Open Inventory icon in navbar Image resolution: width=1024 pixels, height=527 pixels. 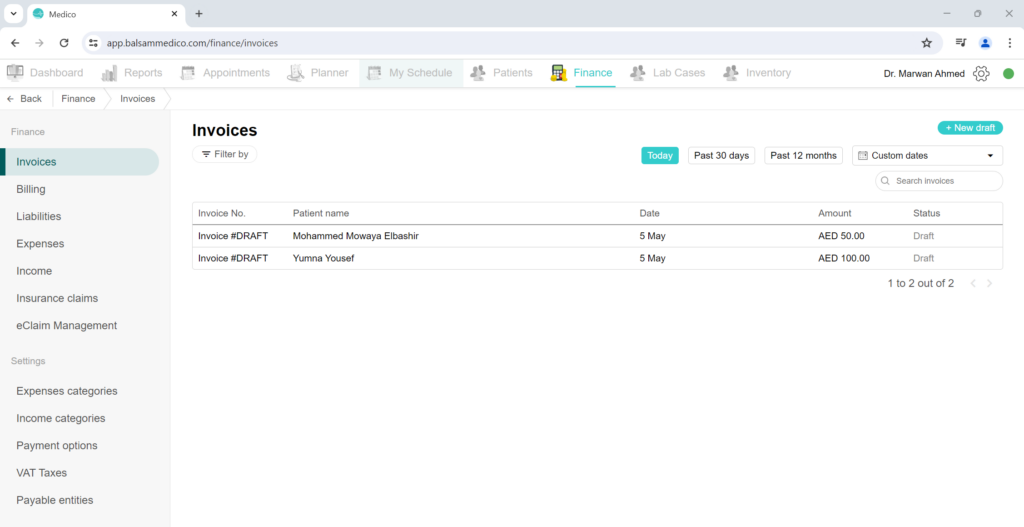point(731,73)
